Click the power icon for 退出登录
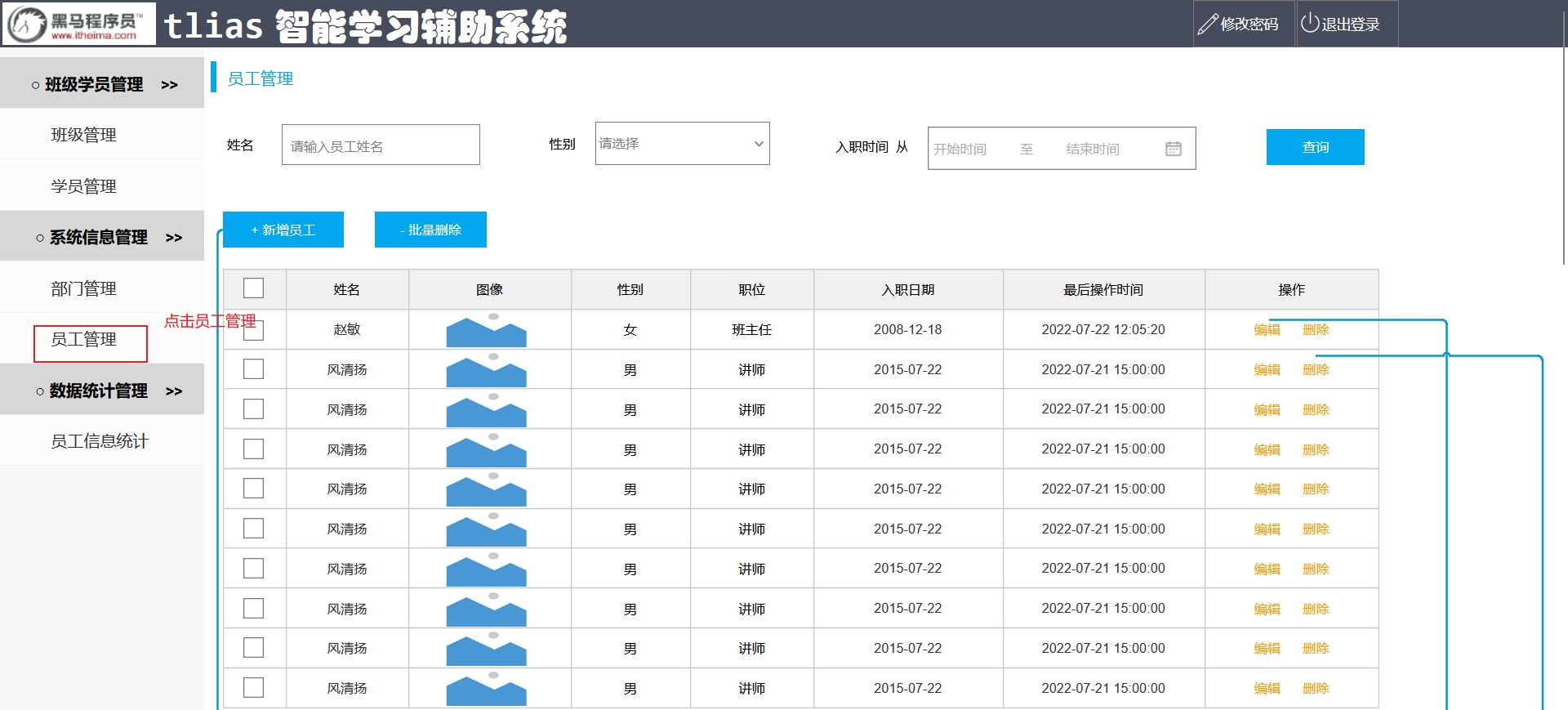The height and width of the screenshot is (710, 1568). [1309, 24]
